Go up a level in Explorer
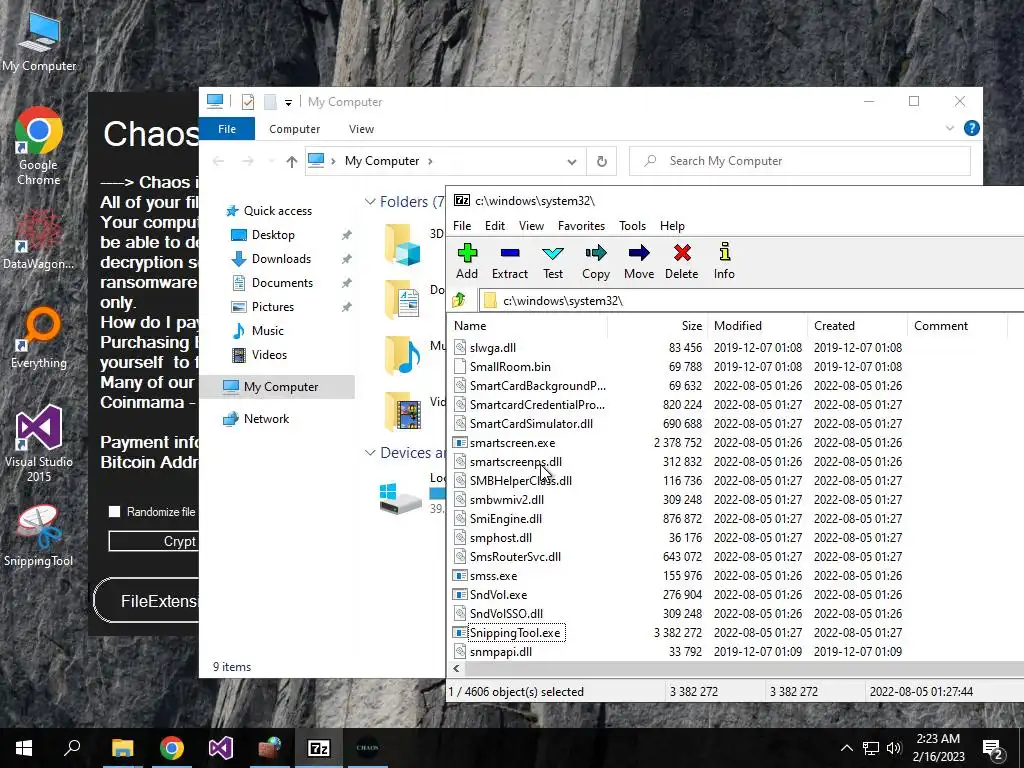The image size is (1024, 768). [291, 161]
